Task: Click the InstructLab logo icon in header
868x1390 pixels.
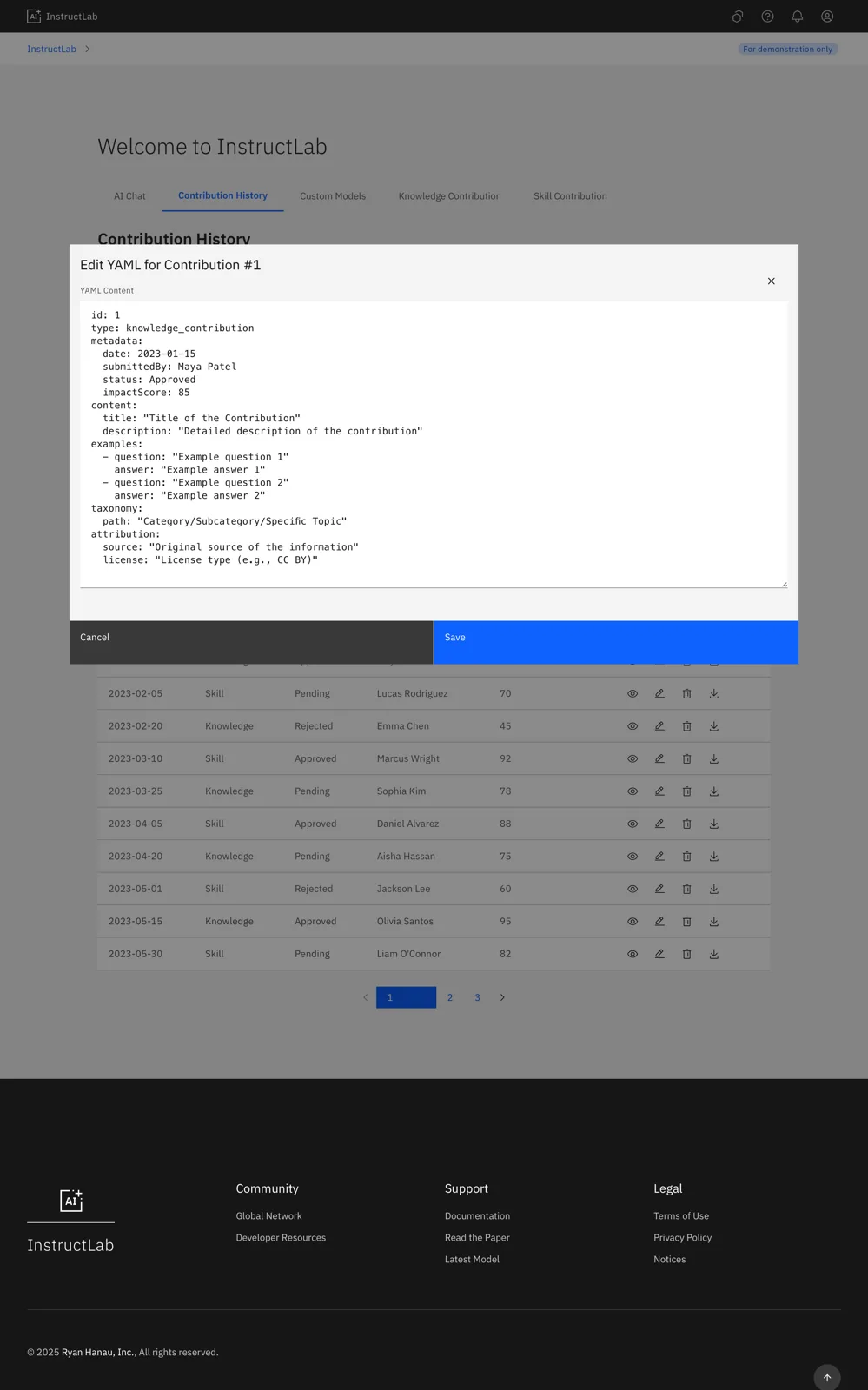Action: point(34,17)
